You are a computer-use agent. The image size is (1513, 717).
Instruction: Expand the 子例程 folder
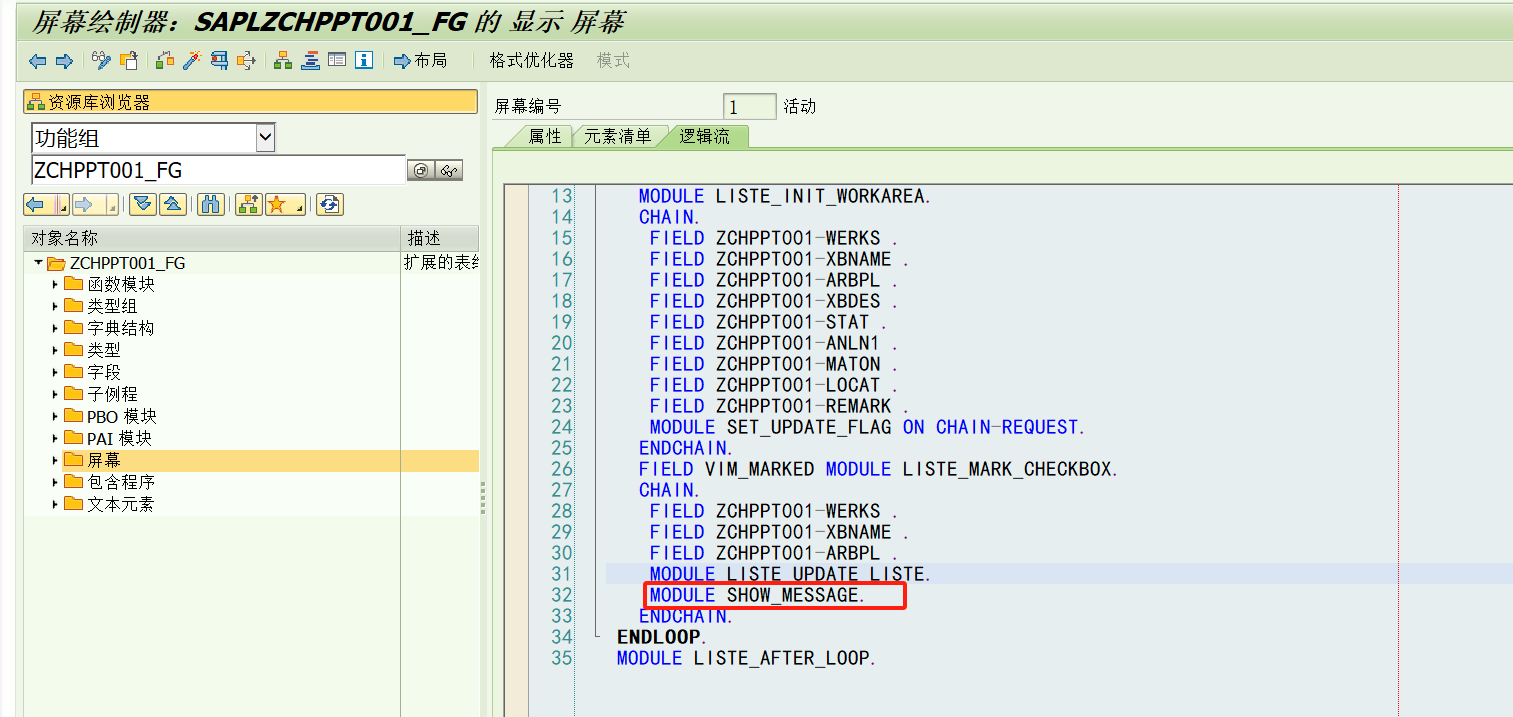coord(55,395)
